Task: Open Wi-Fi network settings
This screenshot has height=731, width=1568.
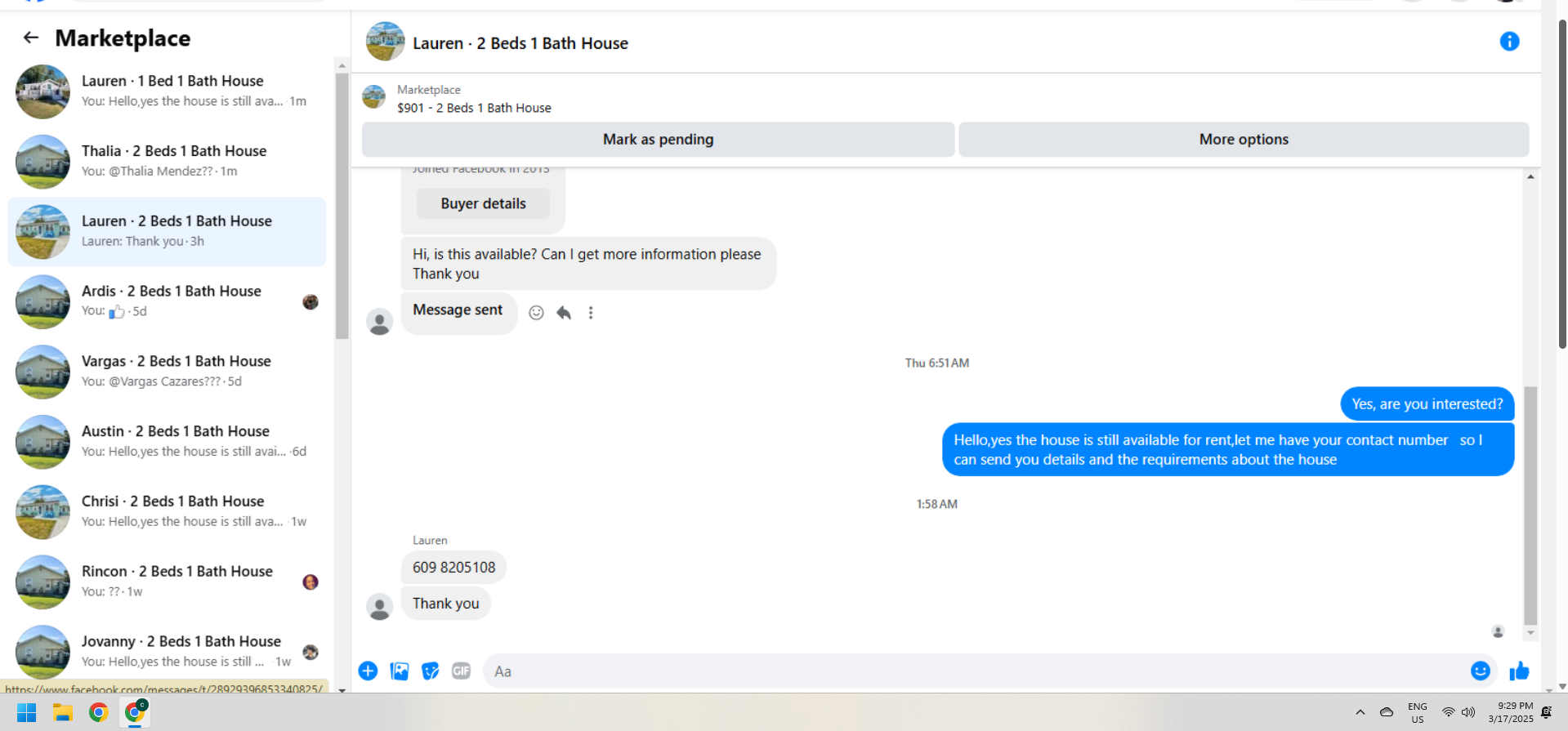Action: [x=1448, y=712]
